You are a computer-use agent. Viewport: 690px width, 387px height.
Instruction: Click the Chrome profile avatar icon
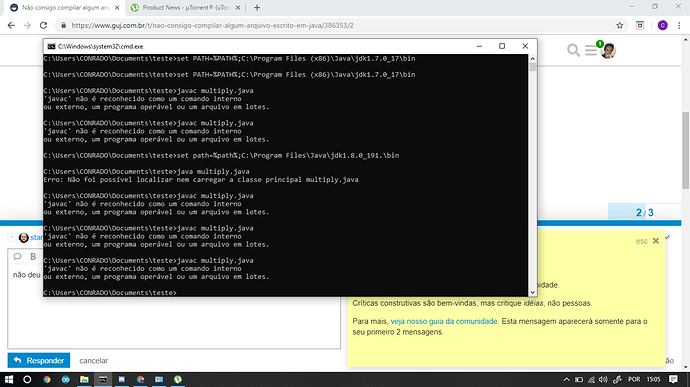(x=662, y=26)
